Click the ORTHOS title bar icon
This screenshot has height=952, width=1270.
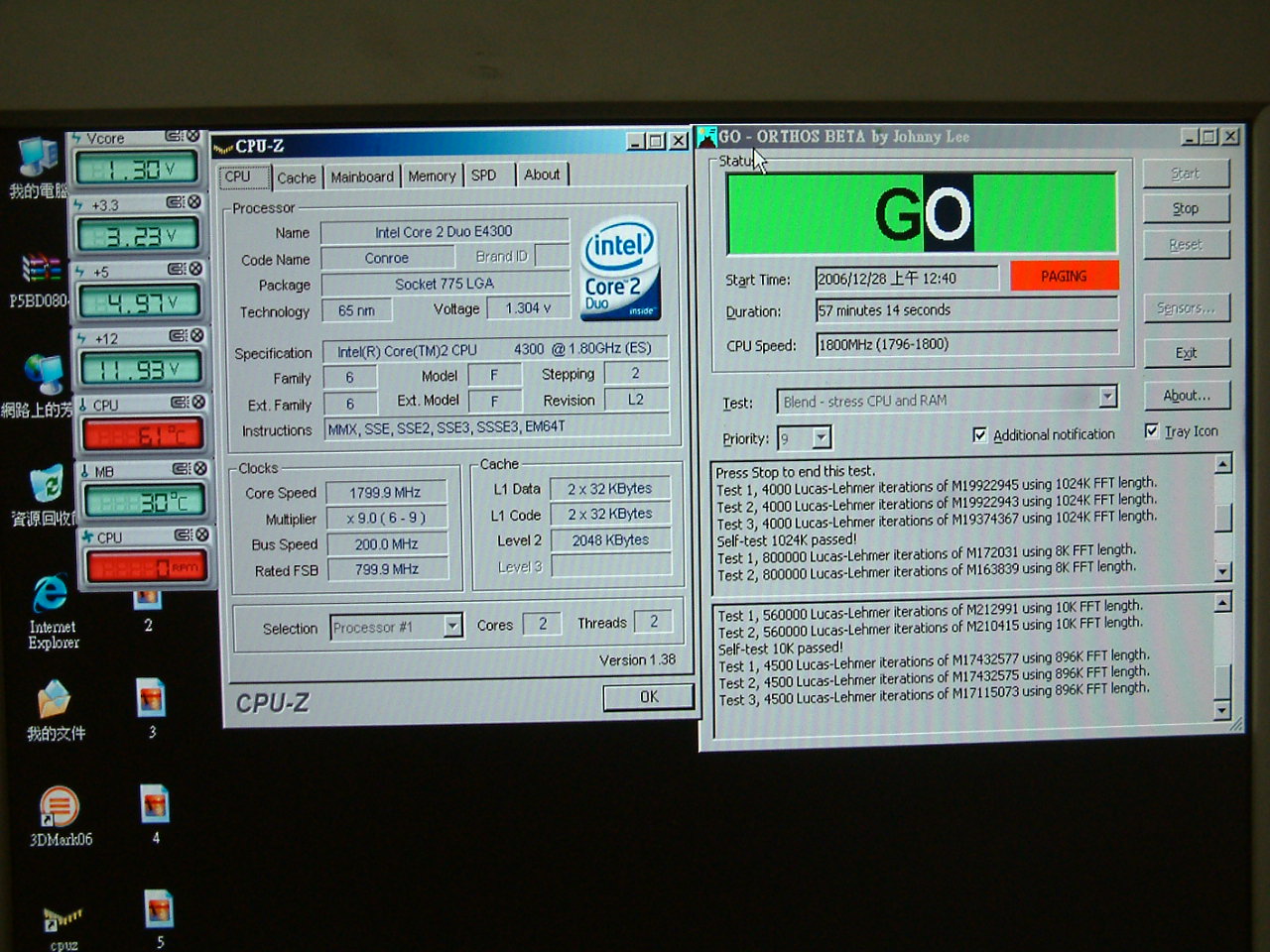pos(707,136)
